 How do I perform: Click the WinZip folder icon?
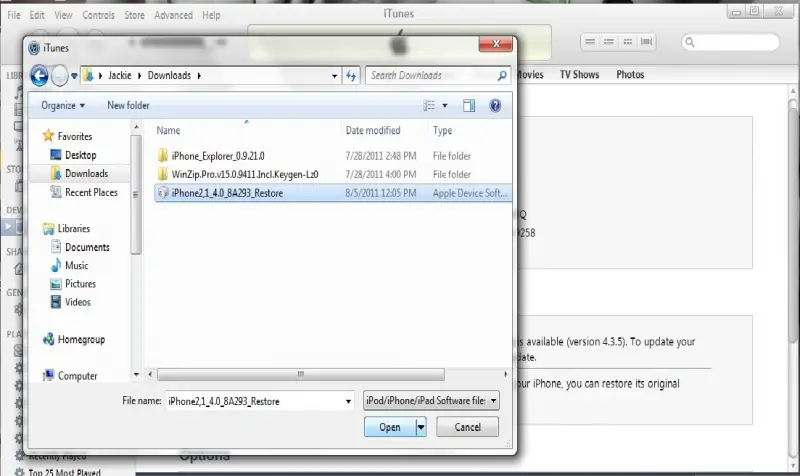(x=163, y=174)
